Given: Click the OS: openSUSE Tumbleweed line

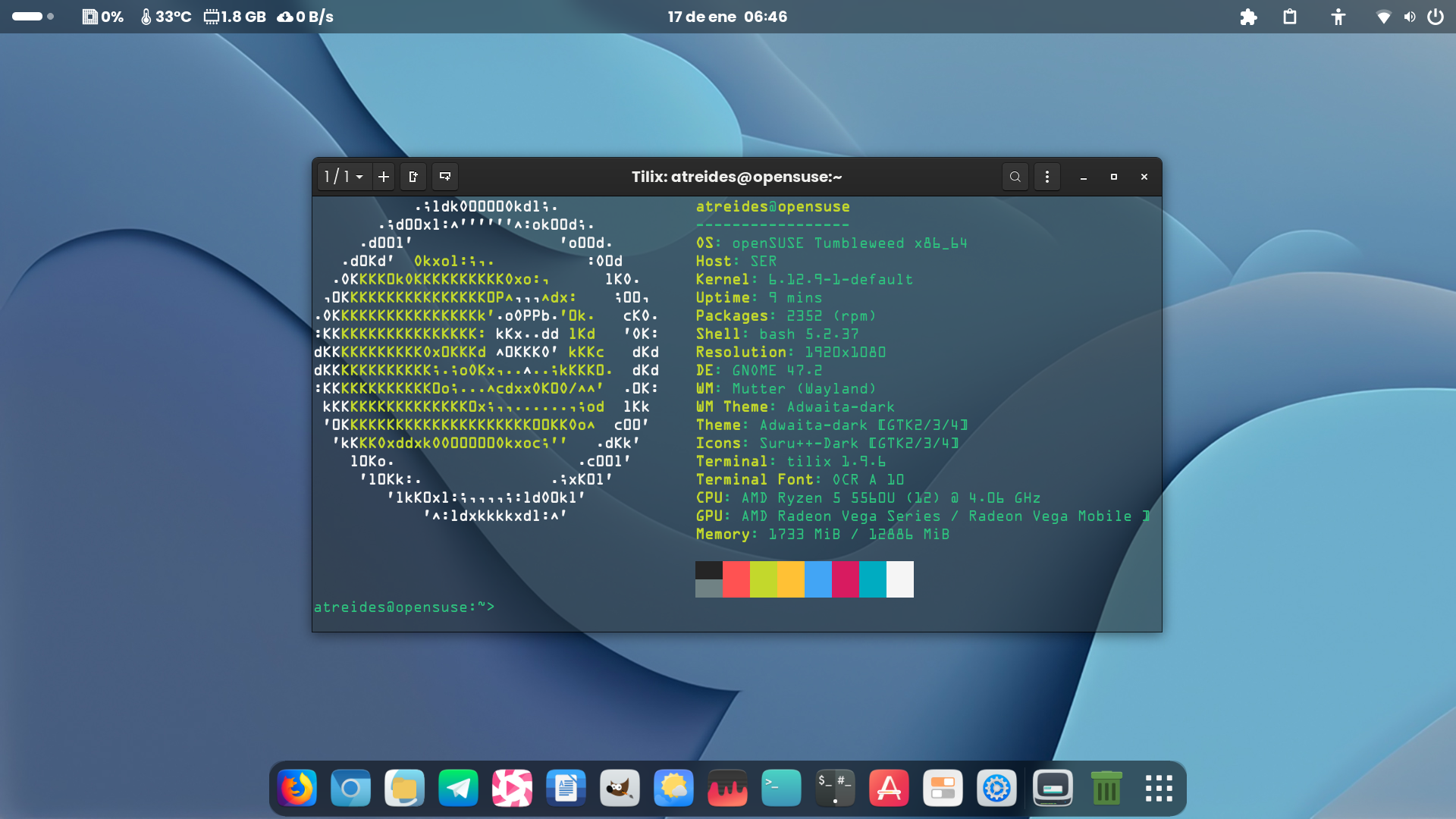Looking at the screenshot, I should [x=832, y=243].
